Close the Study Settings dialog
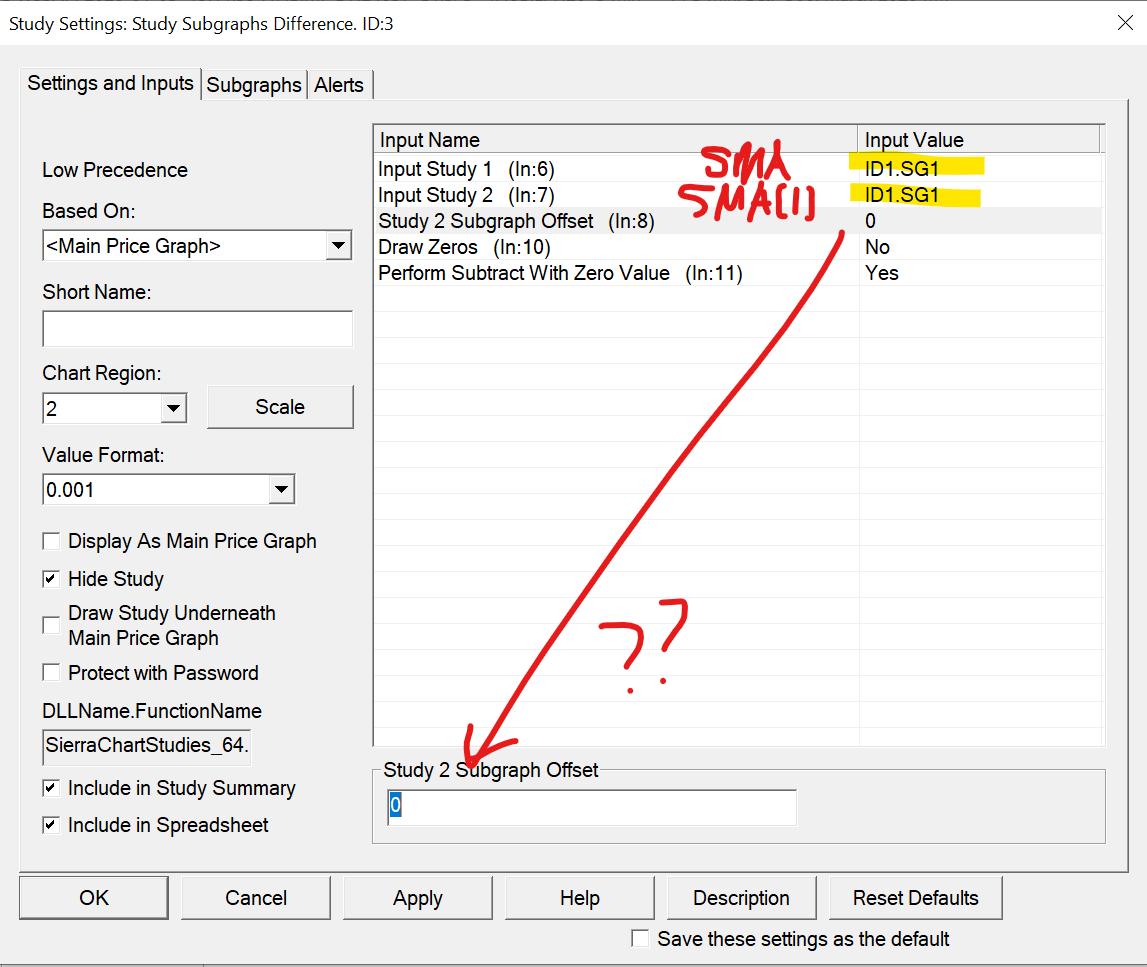 point(1125,23)
